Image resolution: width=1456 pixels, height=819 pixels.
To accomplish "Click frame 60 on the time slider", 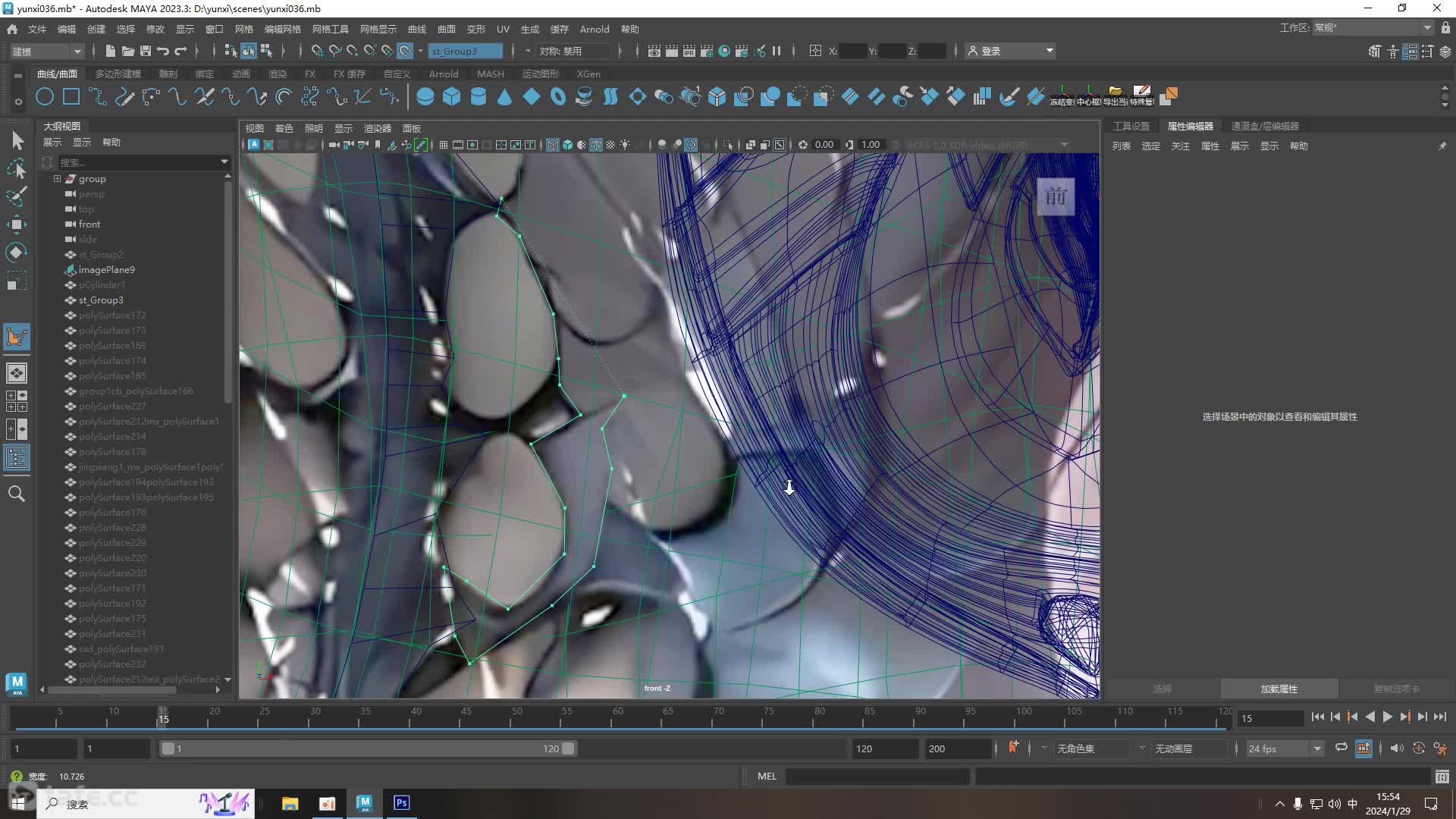I will coord(617,717).
